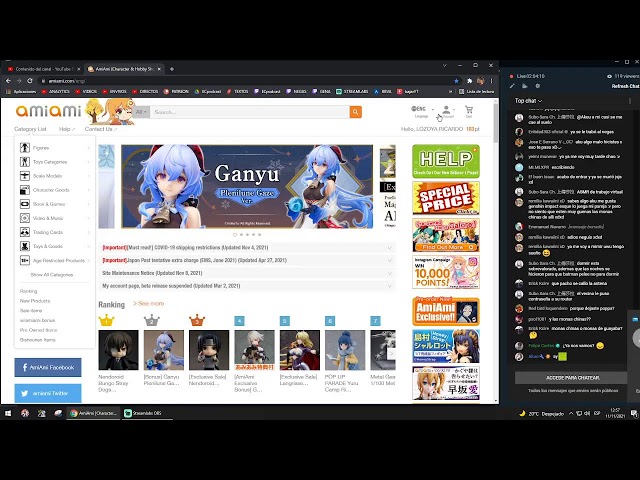Select the Video & Music category icon

25,218
